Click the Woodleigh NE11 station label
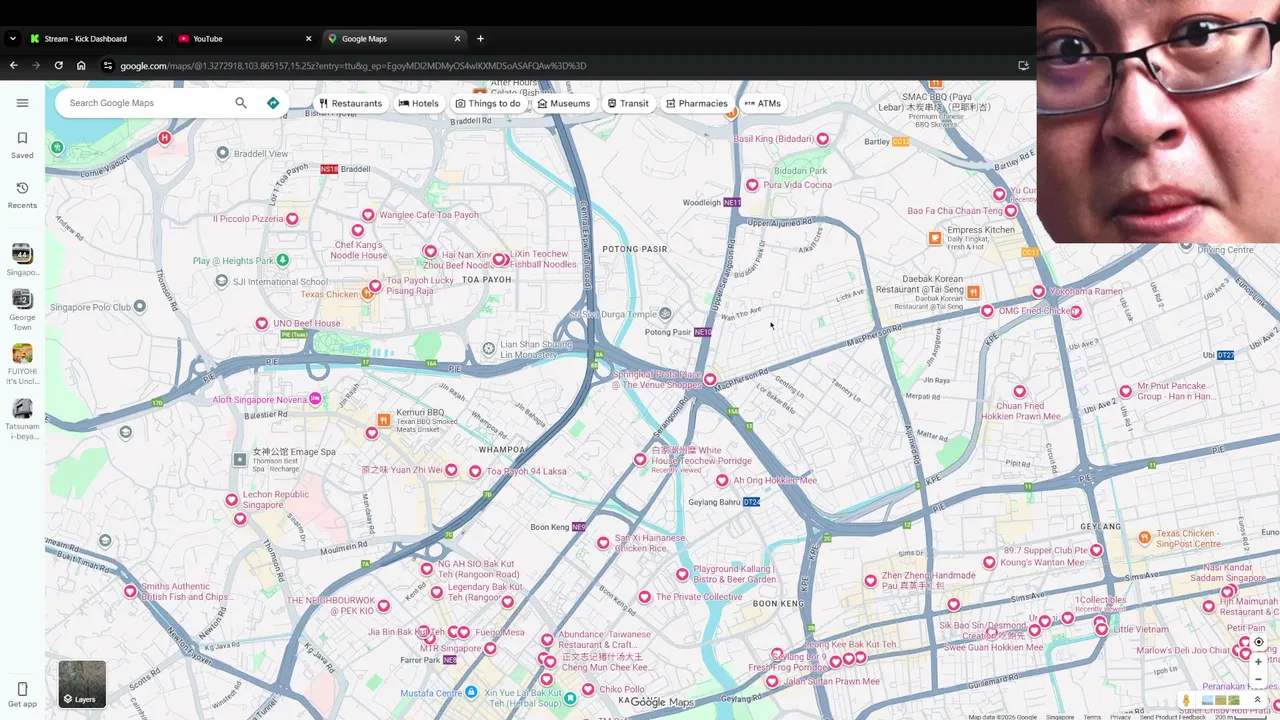The image size is (1280, 720). [712, 202]
